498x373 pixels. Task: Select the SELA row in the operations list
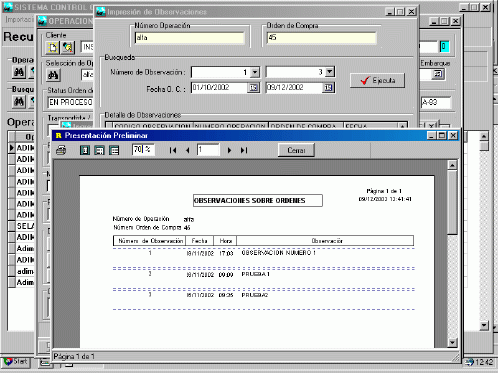[x=25, y=226]
